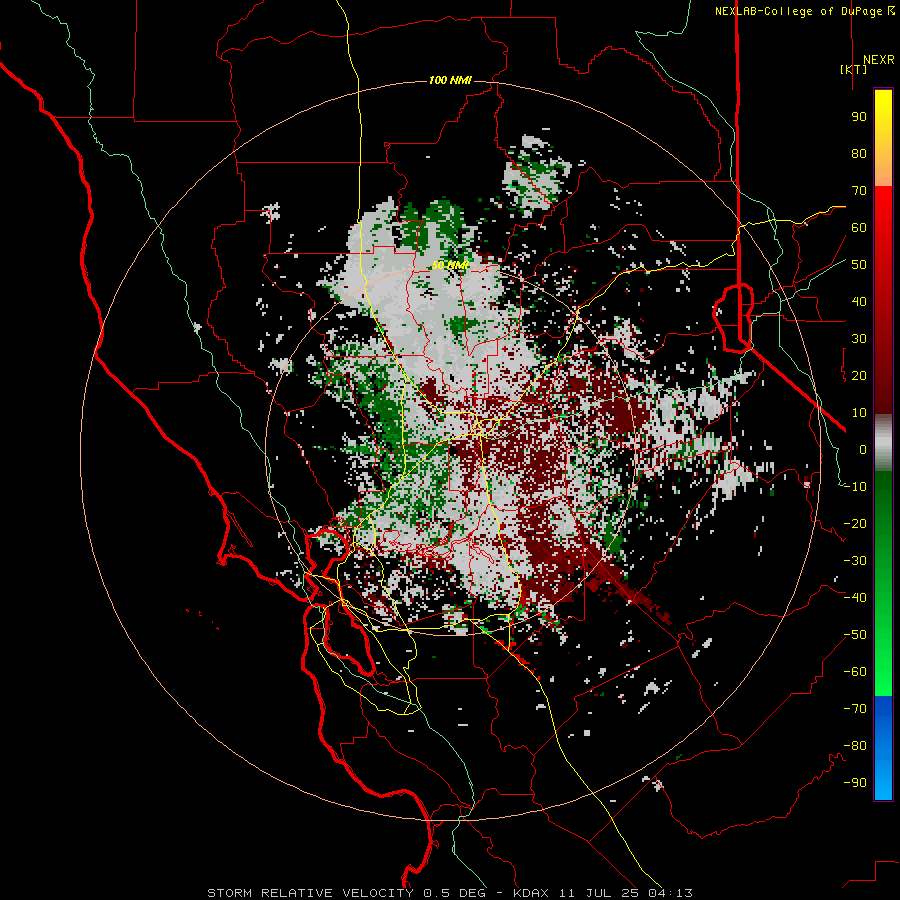Screen dimensions: 900x900
Task: Click the 0 value on velocity scale
Action: coord(863,450)
